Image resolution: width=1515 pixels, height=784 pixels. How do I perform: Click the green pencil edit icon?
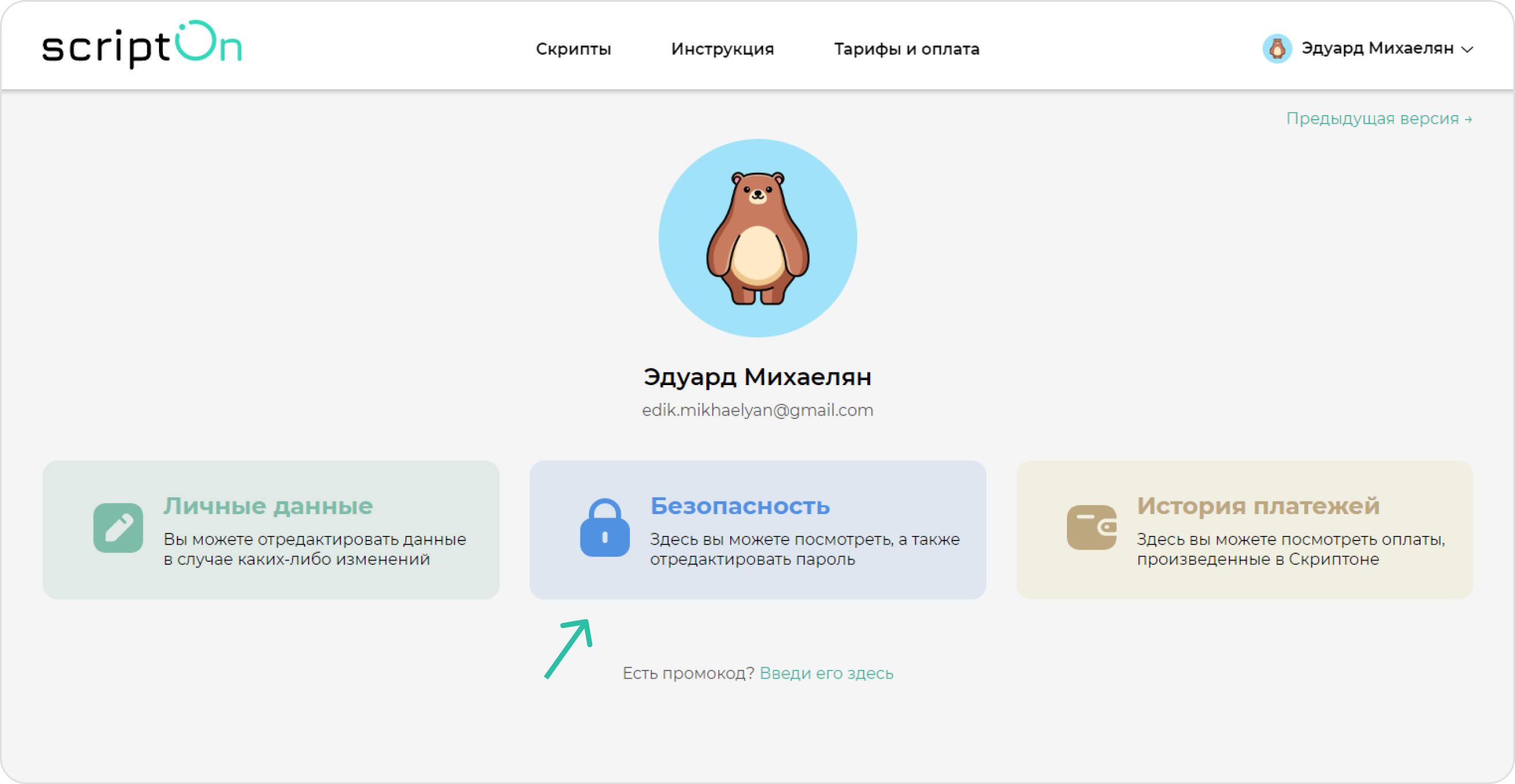118,527
